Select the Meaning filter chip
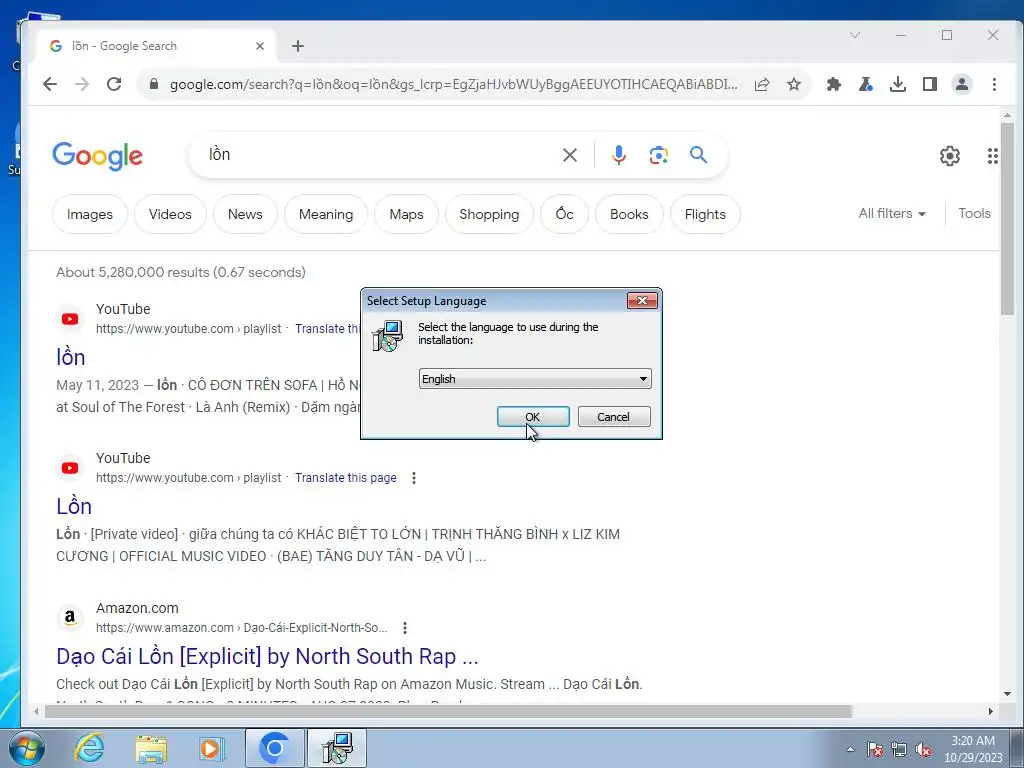This screenshot has width=1024, height=768. [326, 214]
